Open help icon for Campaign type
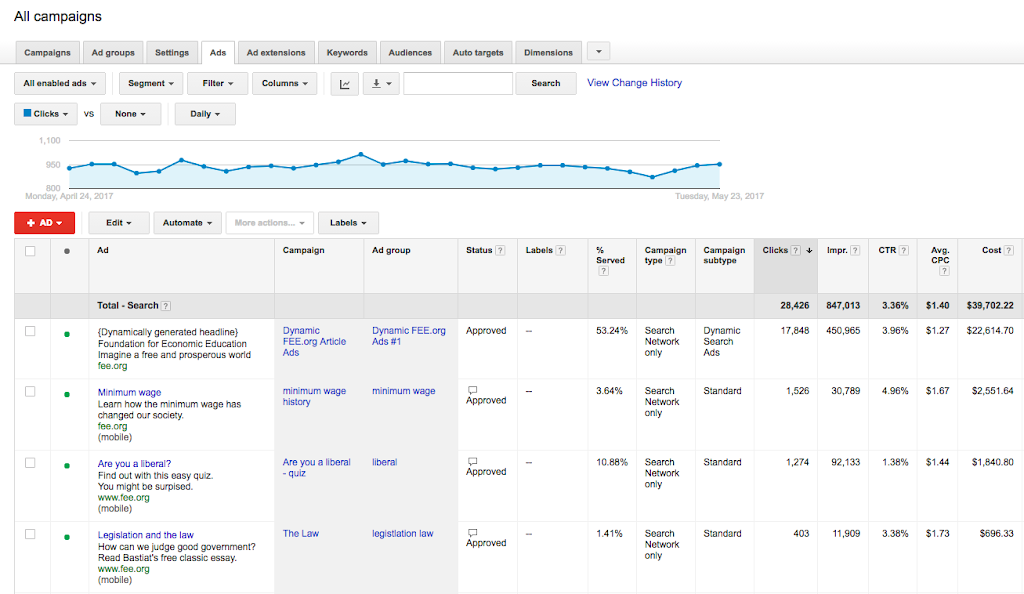This screenshot has height=594, width=1024. 670,260
